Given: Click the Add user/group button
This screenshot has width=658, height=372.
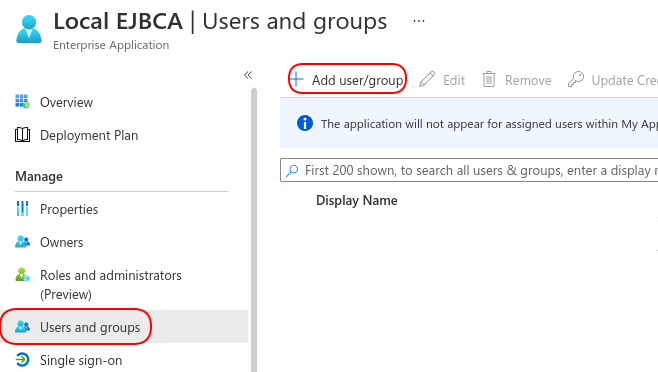Looking at the screenshot, I should click(347, 79).
